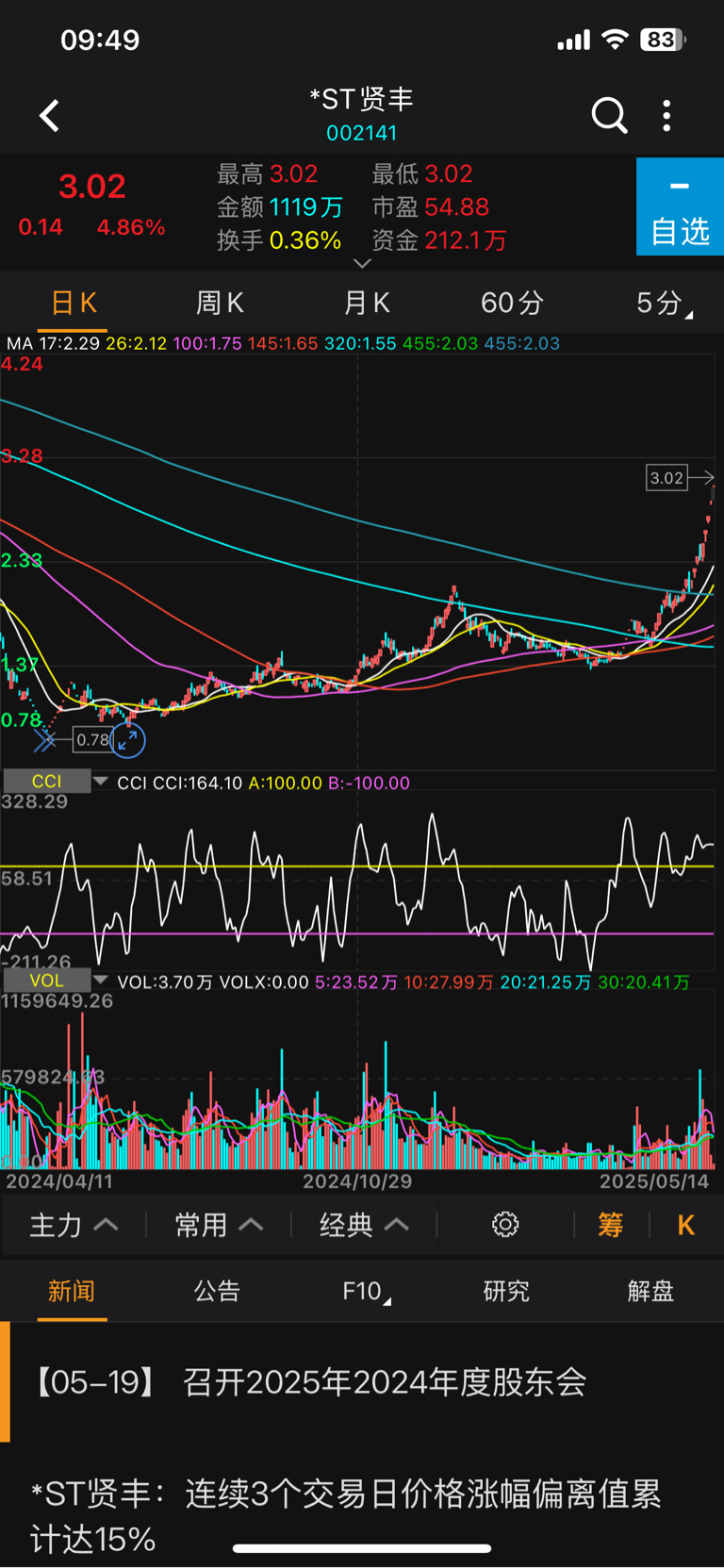Open VOL indicator selector dropdown
The width and height of the screenshot is (724, 1568).
[56, 981]
